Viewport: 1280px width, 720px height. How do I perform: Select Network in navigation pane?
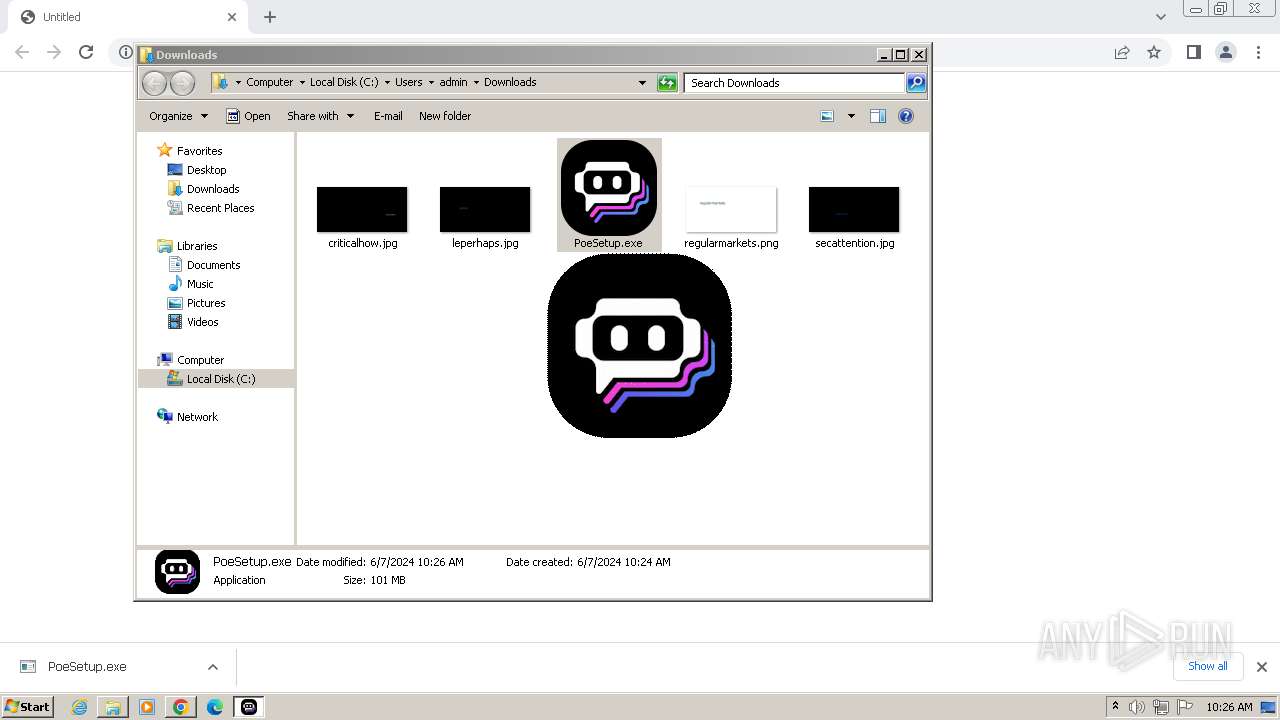(197, 417)
